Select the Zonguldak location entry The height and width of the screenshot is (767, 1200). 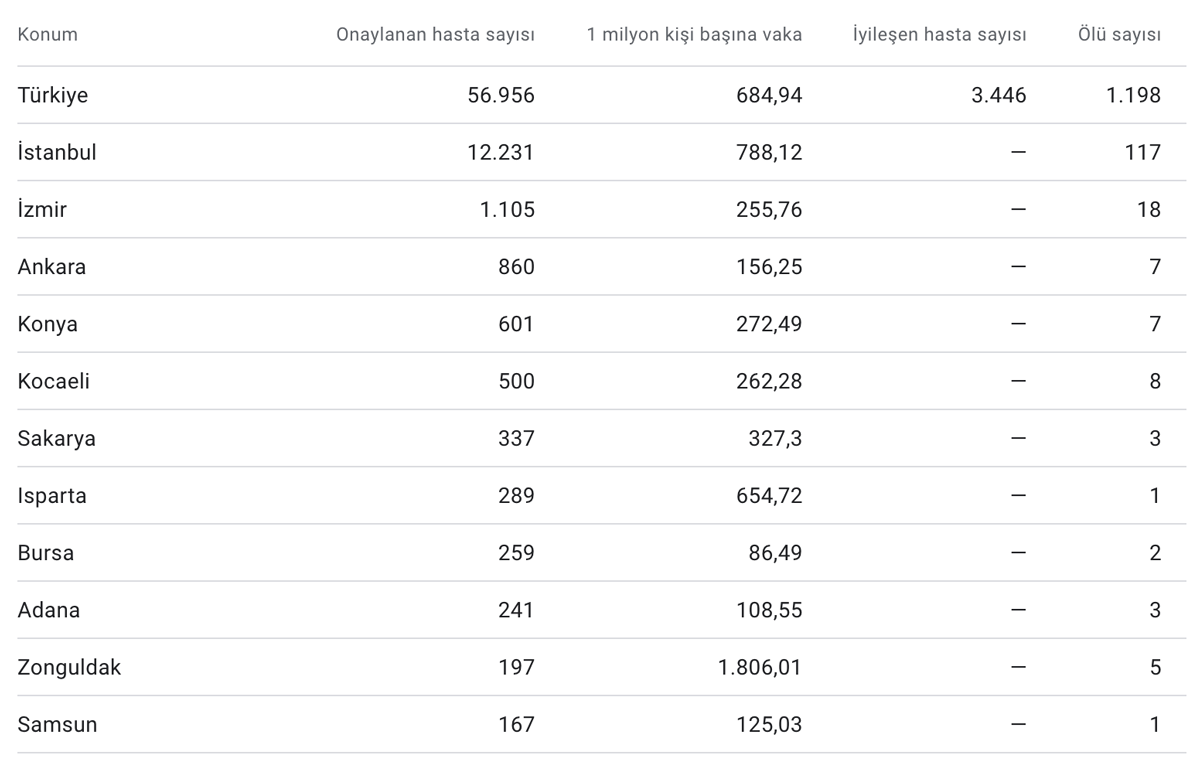(x=69, y=667)
